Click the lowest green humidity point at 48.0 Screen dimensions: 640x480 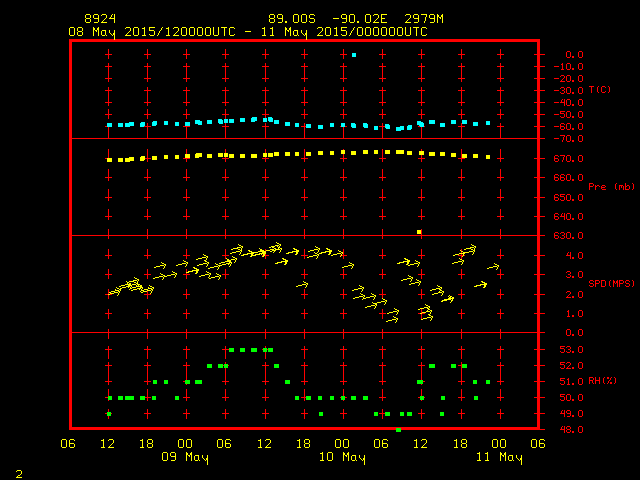398,429
